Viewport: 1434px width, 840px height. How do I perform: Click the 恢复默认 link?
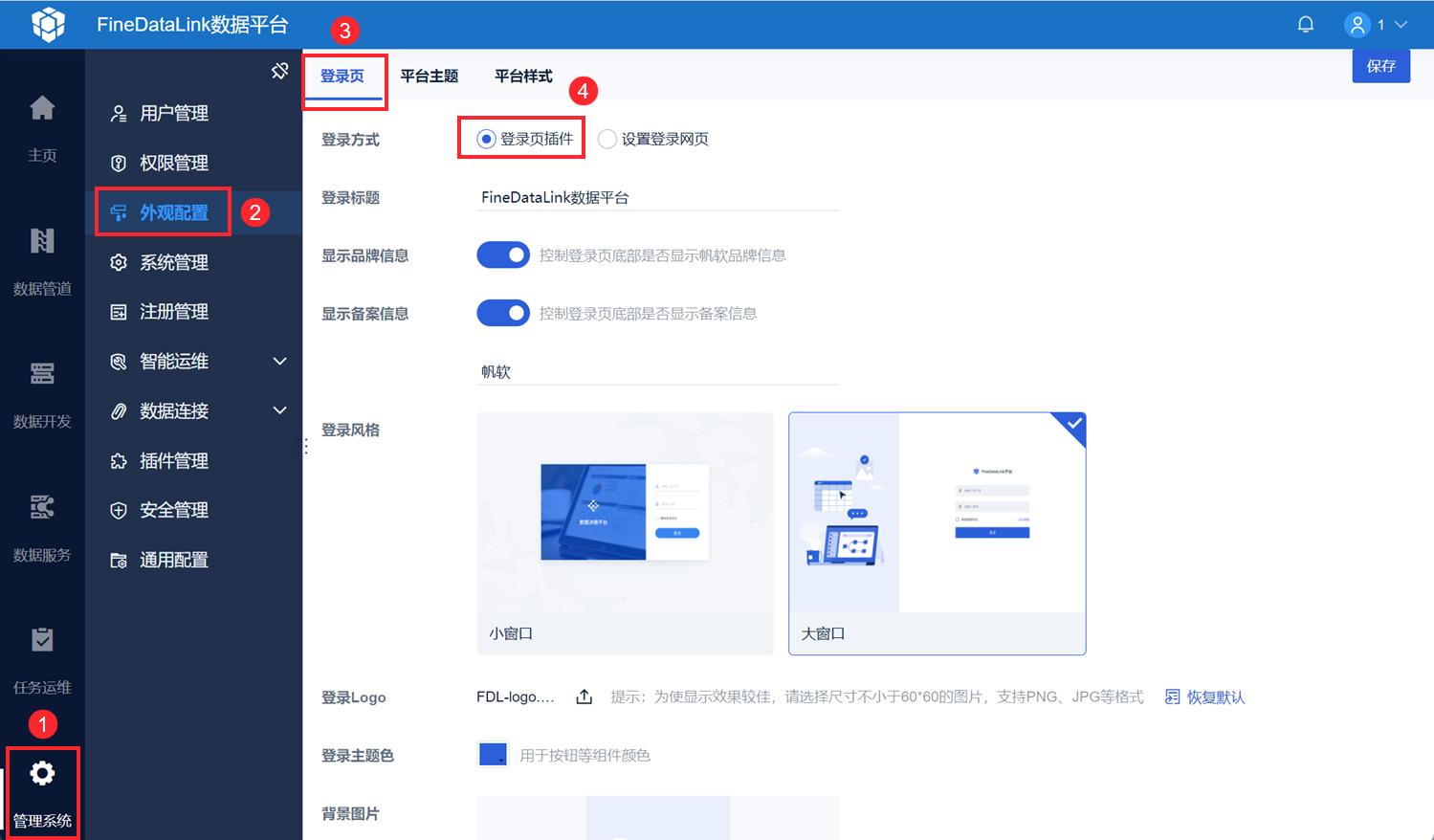pyautogui.click(x=1216, y=697)
